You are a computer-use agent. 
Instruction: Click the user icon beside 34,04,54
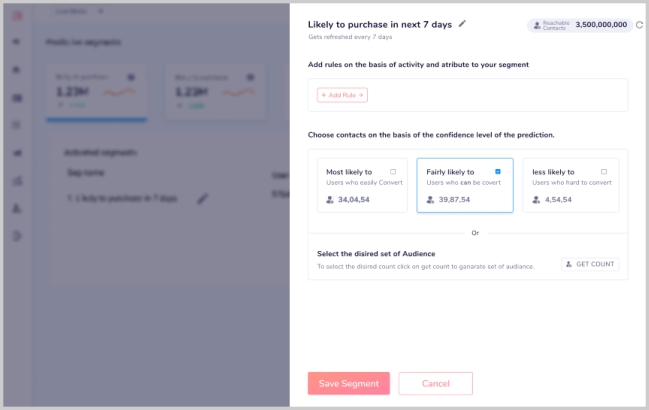[330, 200]
